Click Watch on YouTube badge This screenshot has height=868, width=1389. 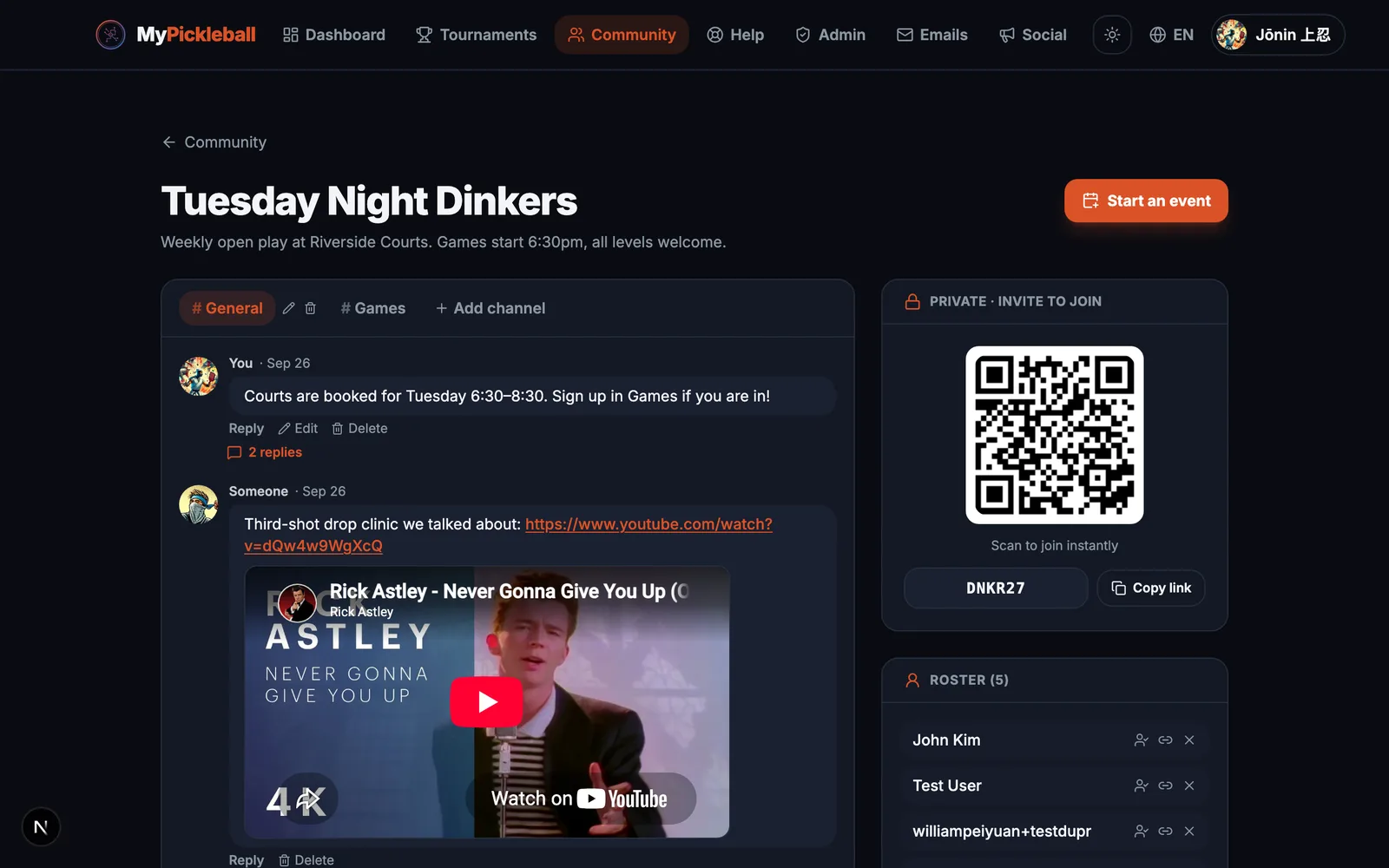[x=580, y=799]
